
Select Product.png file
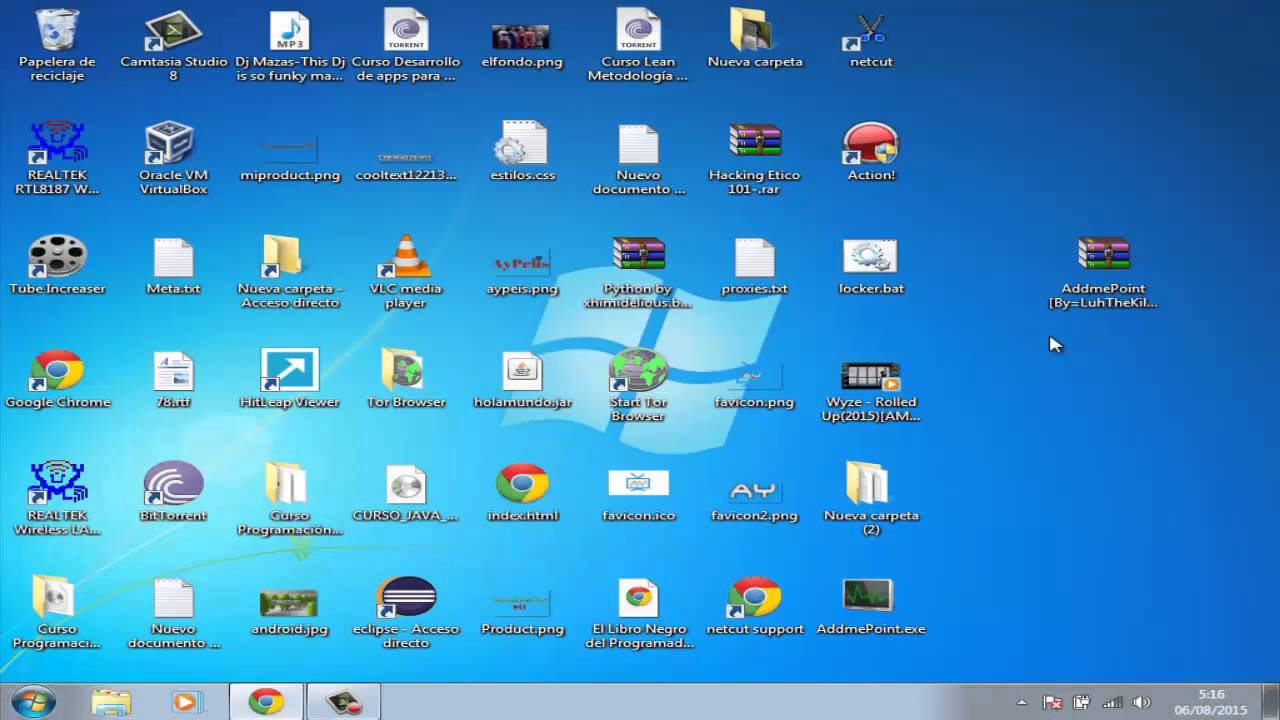521,604
